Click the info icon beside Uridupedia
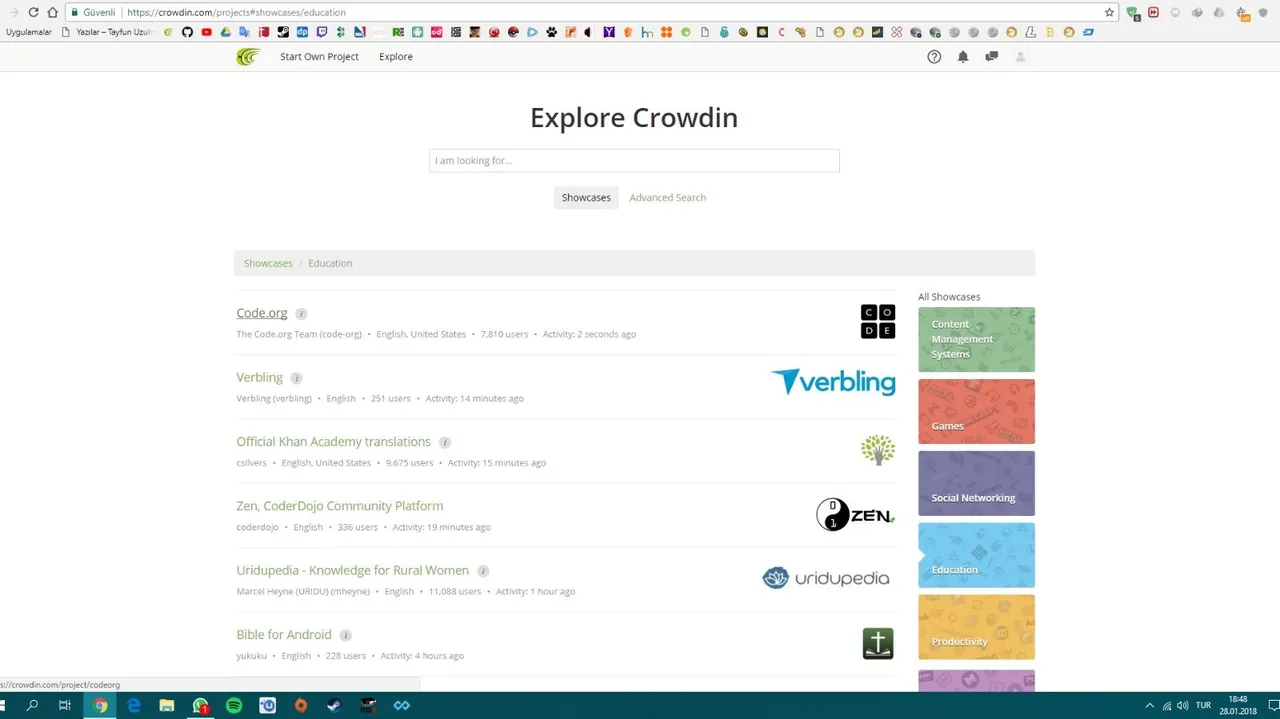The width and height of the screenshot is (1280, 719). coord(483,571)
